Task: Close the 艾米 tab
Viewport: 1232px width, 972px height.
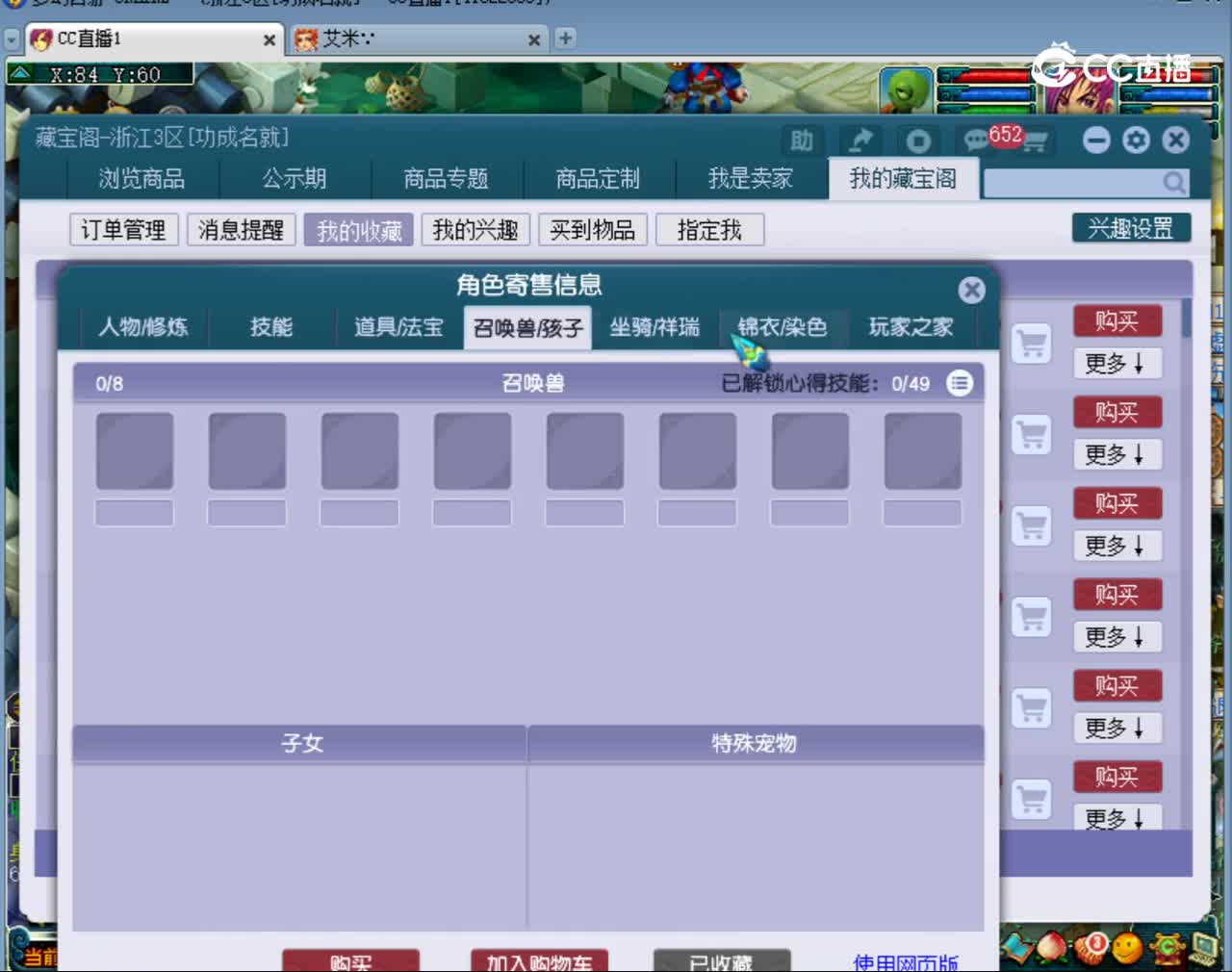Action: [534, 40]
